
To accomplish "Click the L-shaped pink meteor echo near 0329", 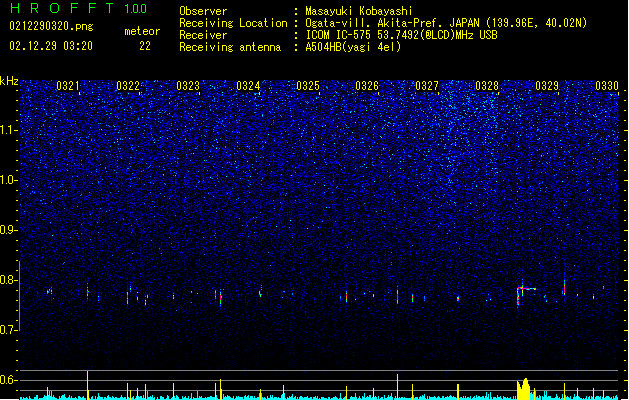I will (526, 295).
